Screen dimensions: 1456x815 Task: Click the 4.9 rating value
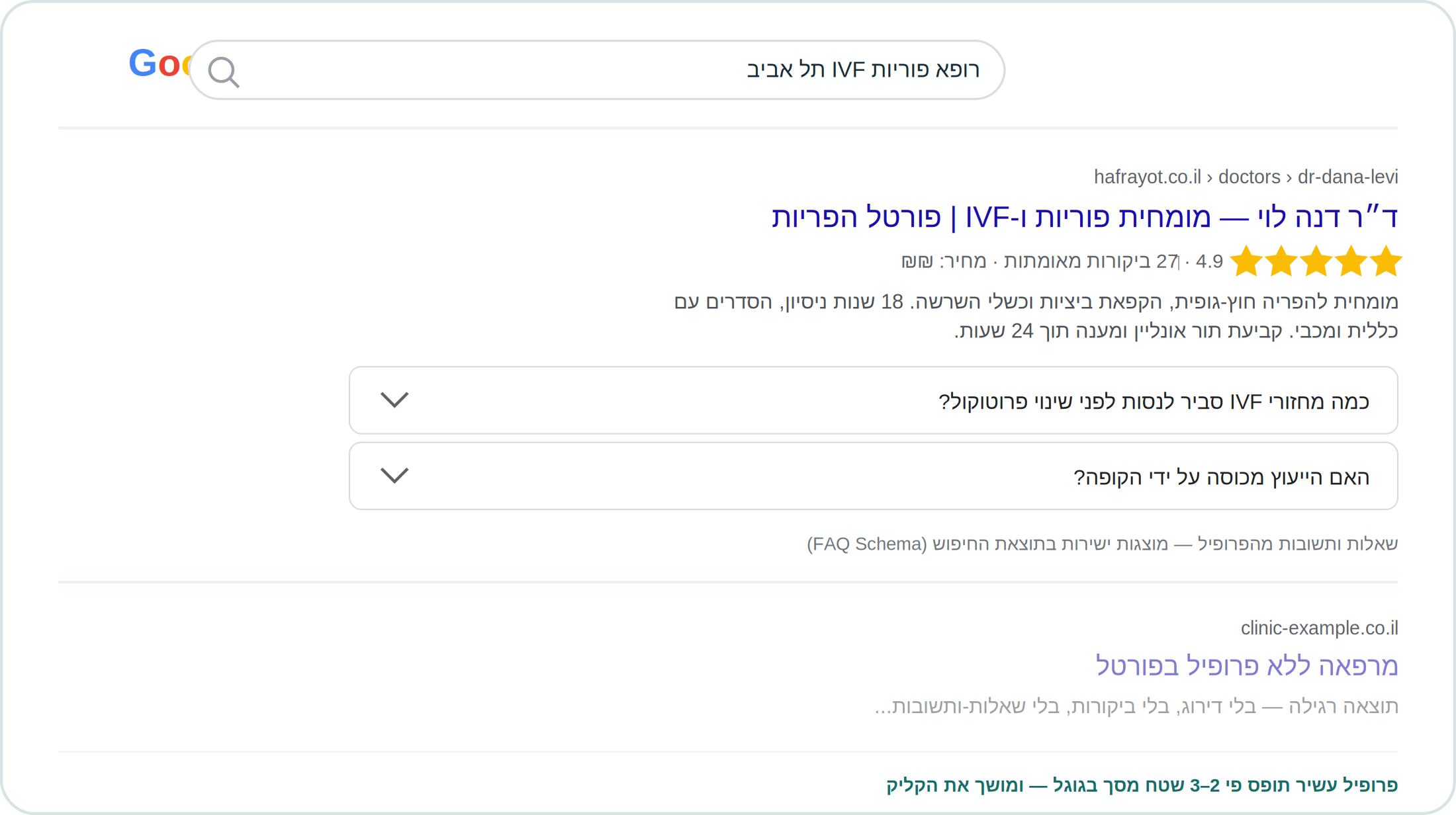tap(1209, 261)
